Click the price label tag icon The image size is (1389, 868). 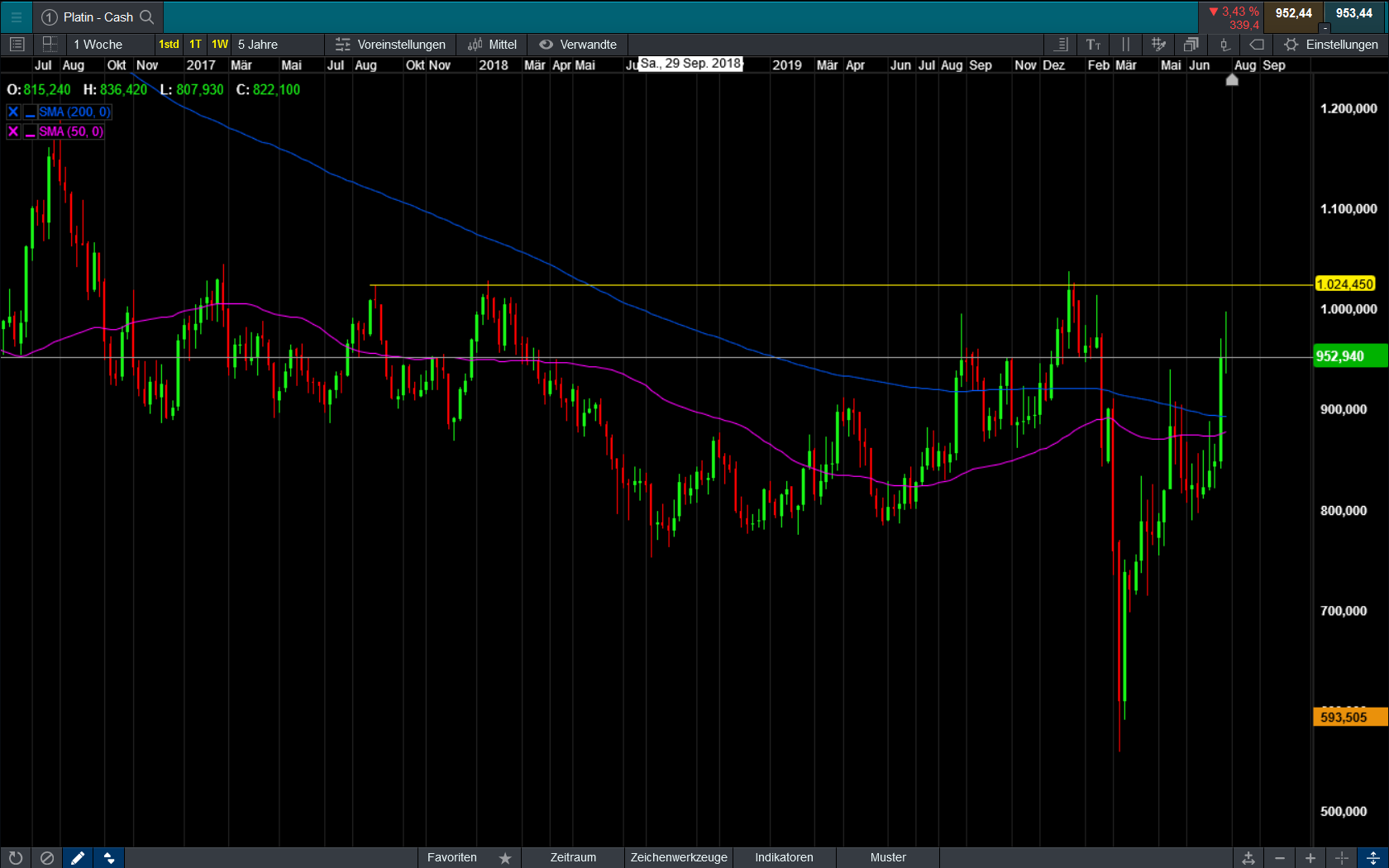(x=1257, y=45)
